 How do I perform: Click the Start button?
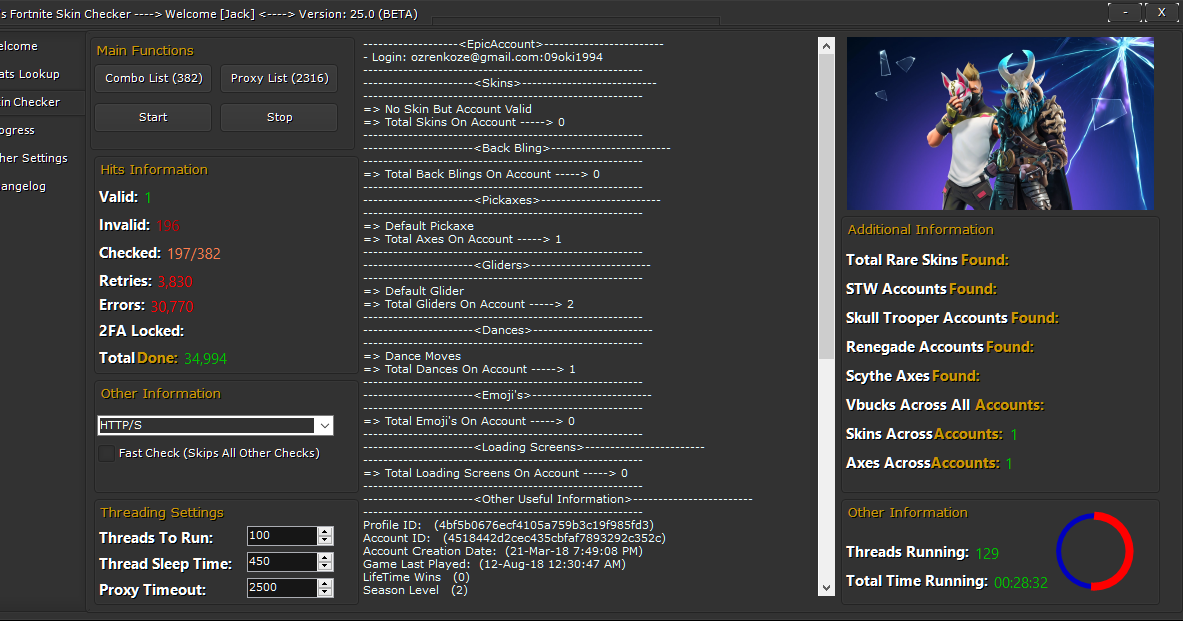(153, 118)
